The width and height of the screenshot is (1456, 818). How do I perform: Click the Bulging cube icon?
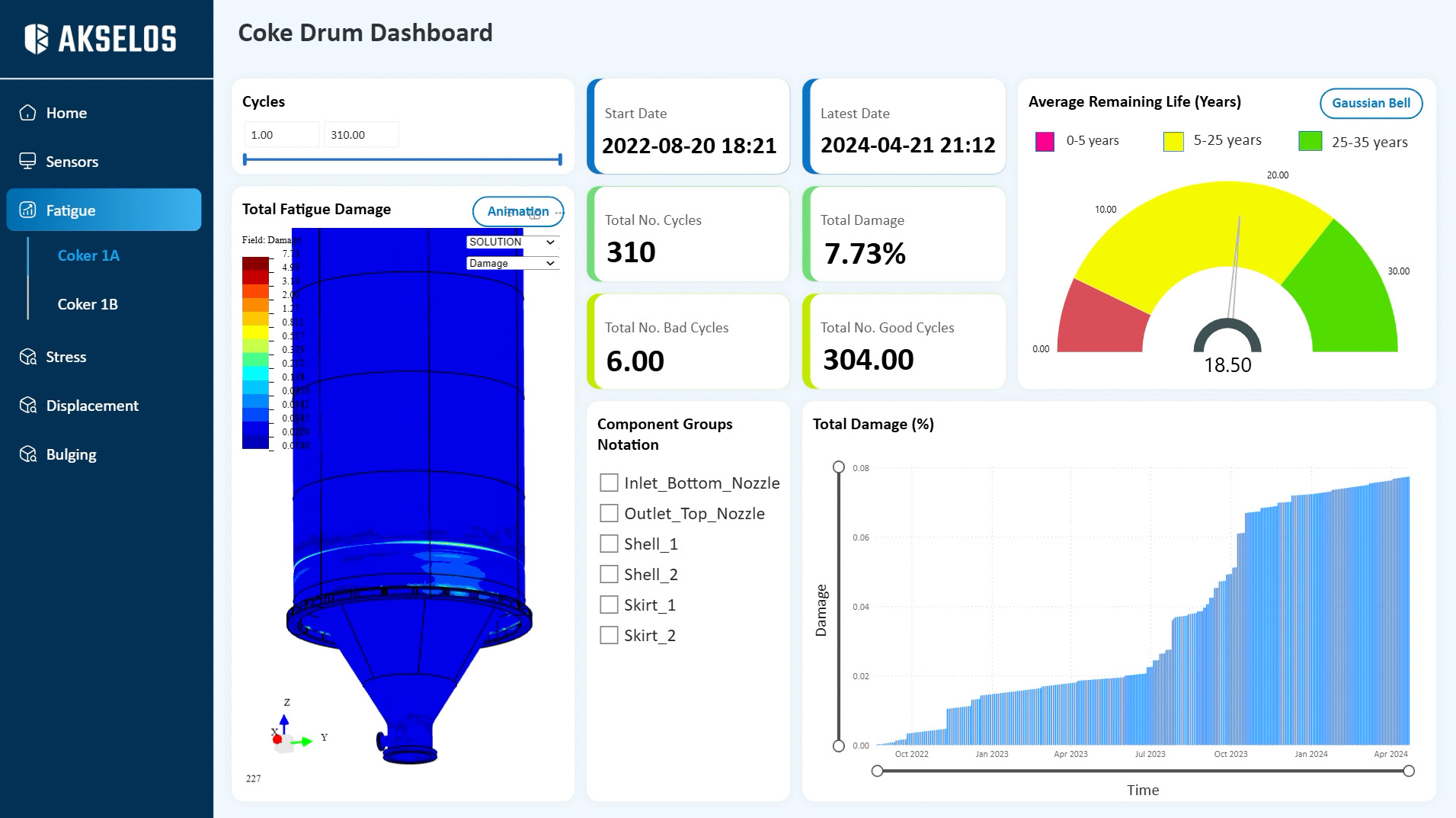[28, 454]
